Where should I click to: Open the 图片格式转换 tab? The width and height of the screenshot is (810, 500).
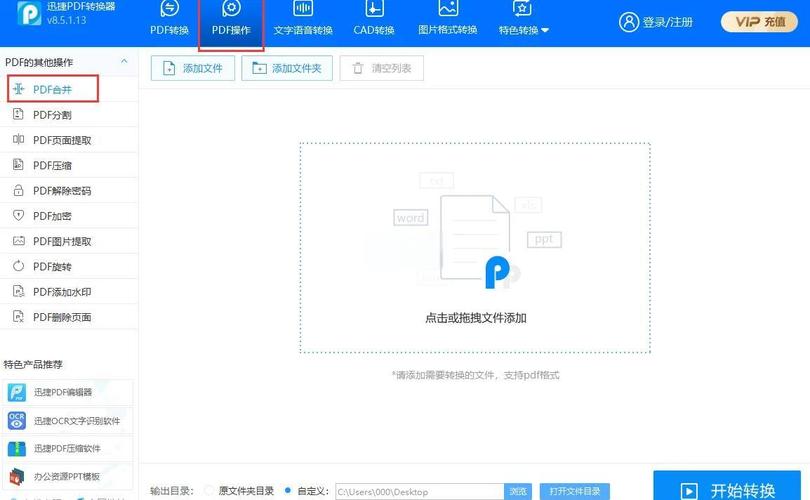(x=448, y=18)
